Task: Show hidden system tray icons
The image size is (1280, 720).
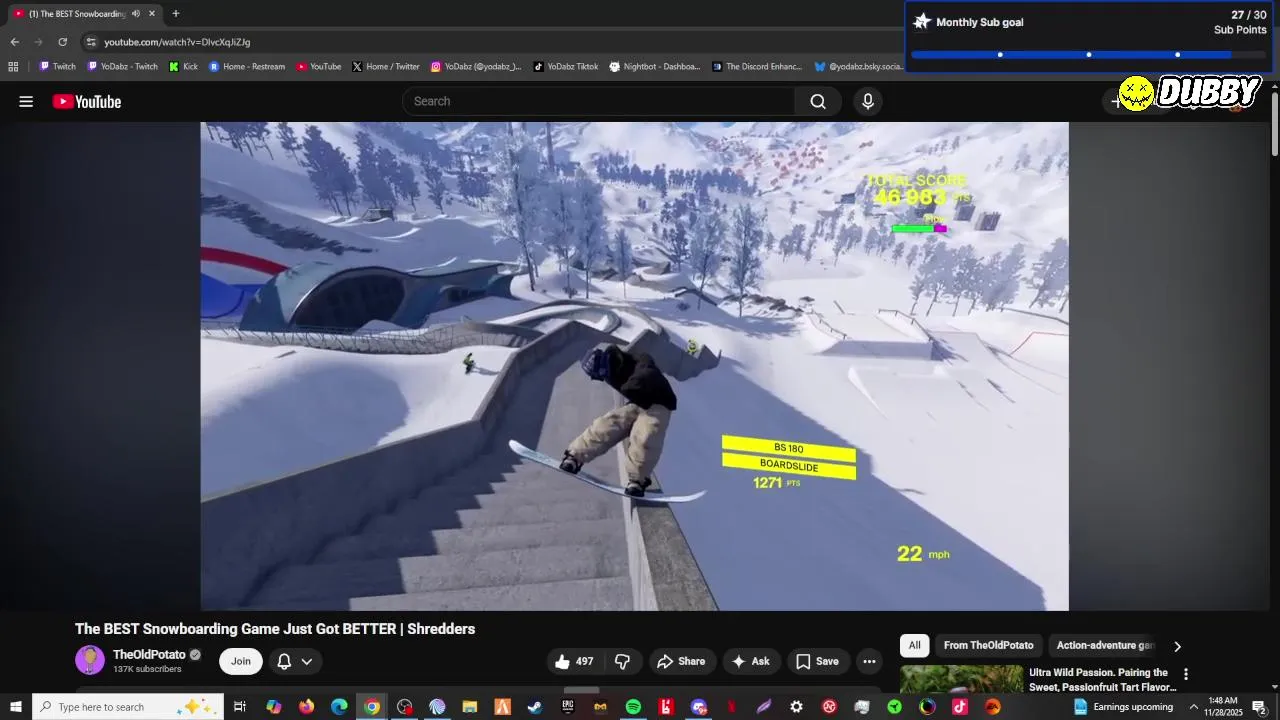Action: coord(1193,707)
